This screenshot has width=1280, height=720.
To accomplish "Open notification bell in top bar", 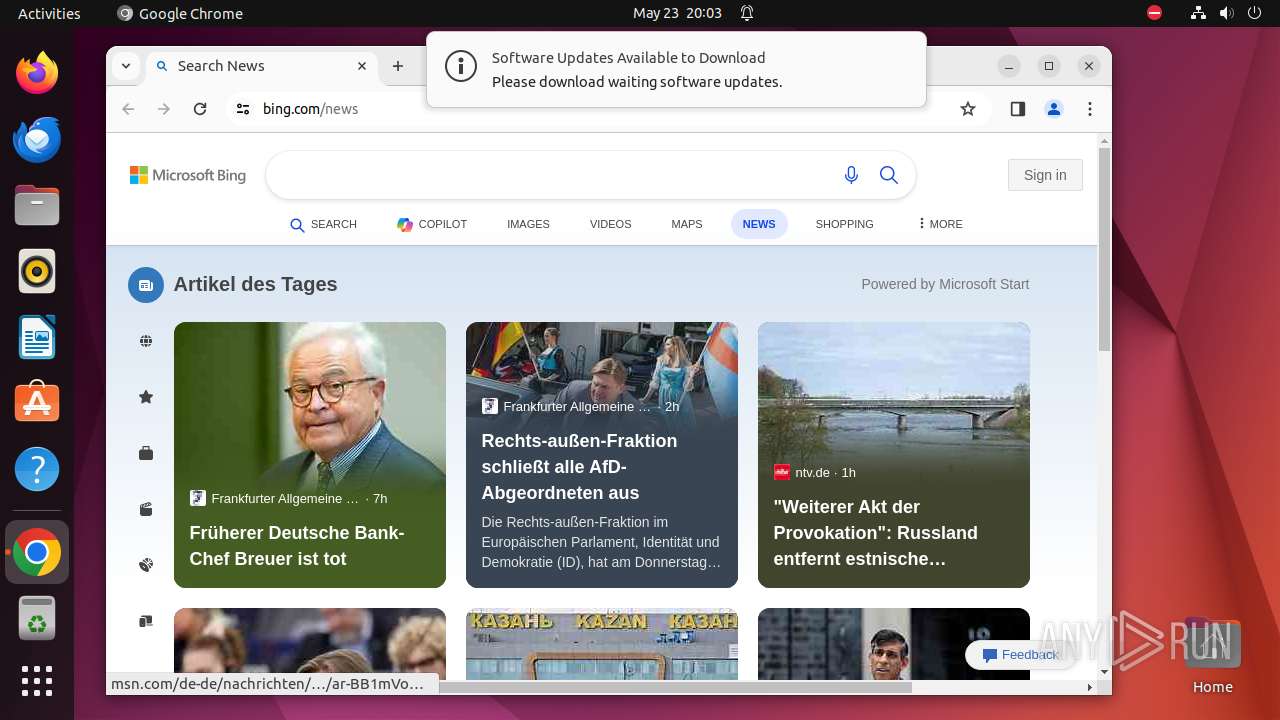I will click(747, 13).
